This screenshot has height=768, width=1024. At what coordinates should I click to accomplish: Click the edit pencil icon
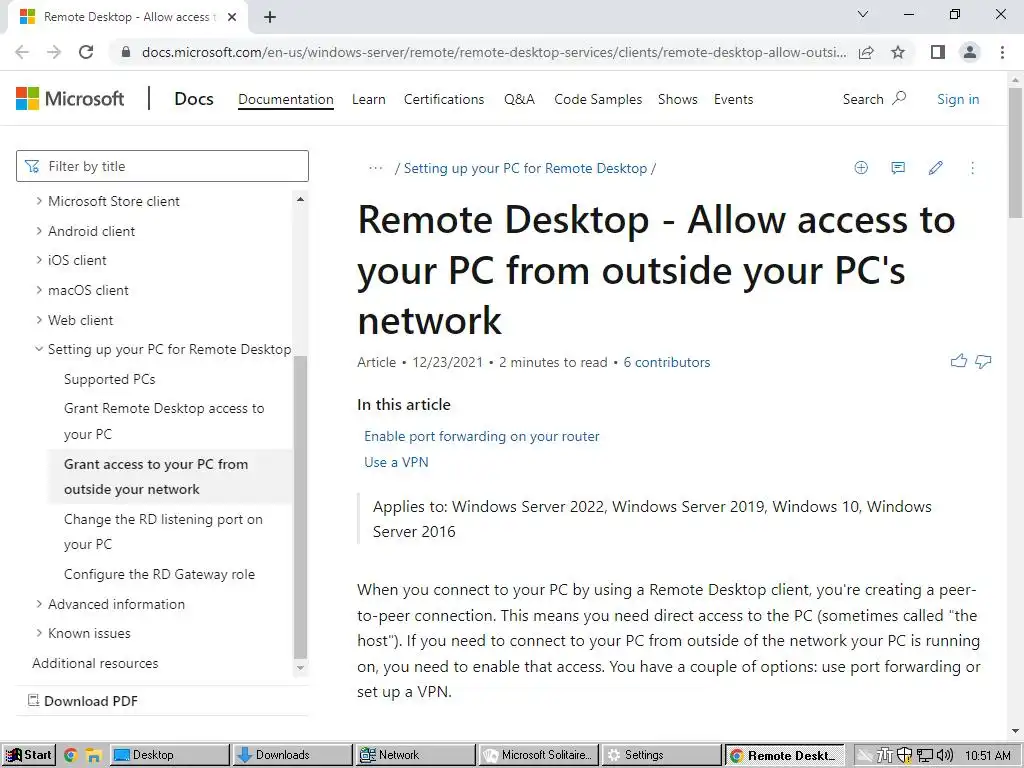point(935,168)
